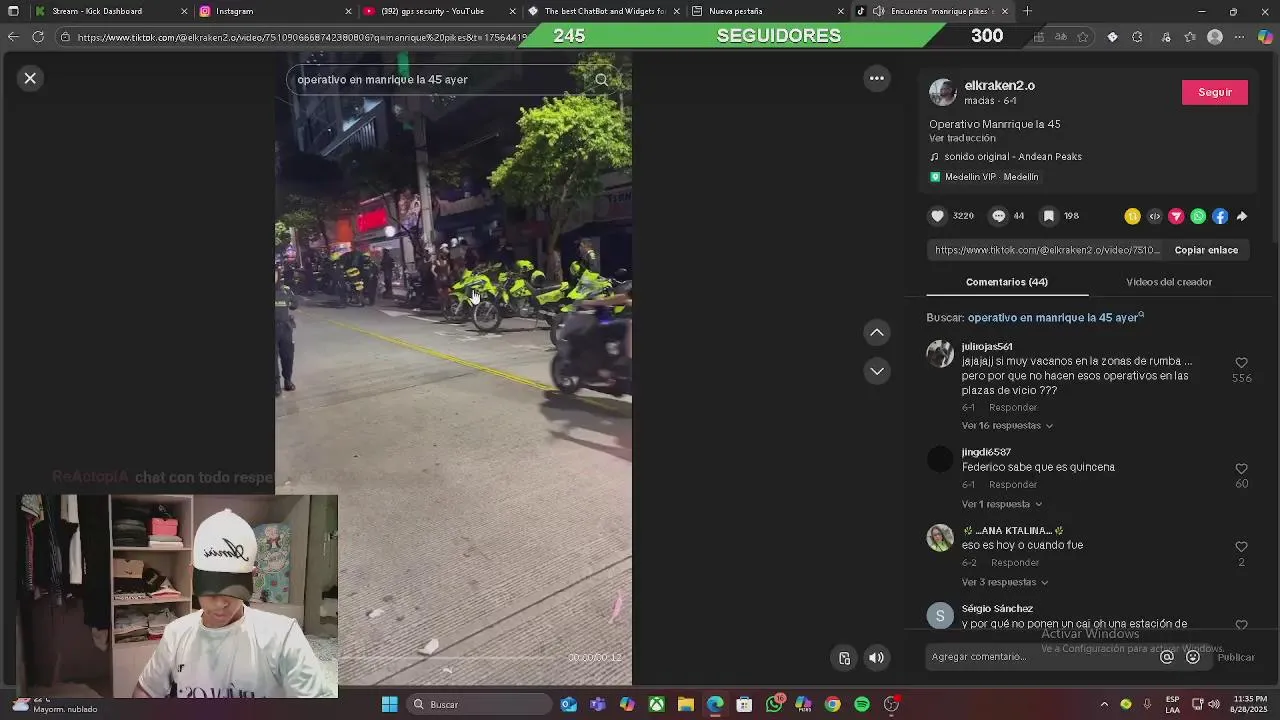Click Ver traducción link
The height and width of the screenshot is (720, 1280).
pos(962,138)
